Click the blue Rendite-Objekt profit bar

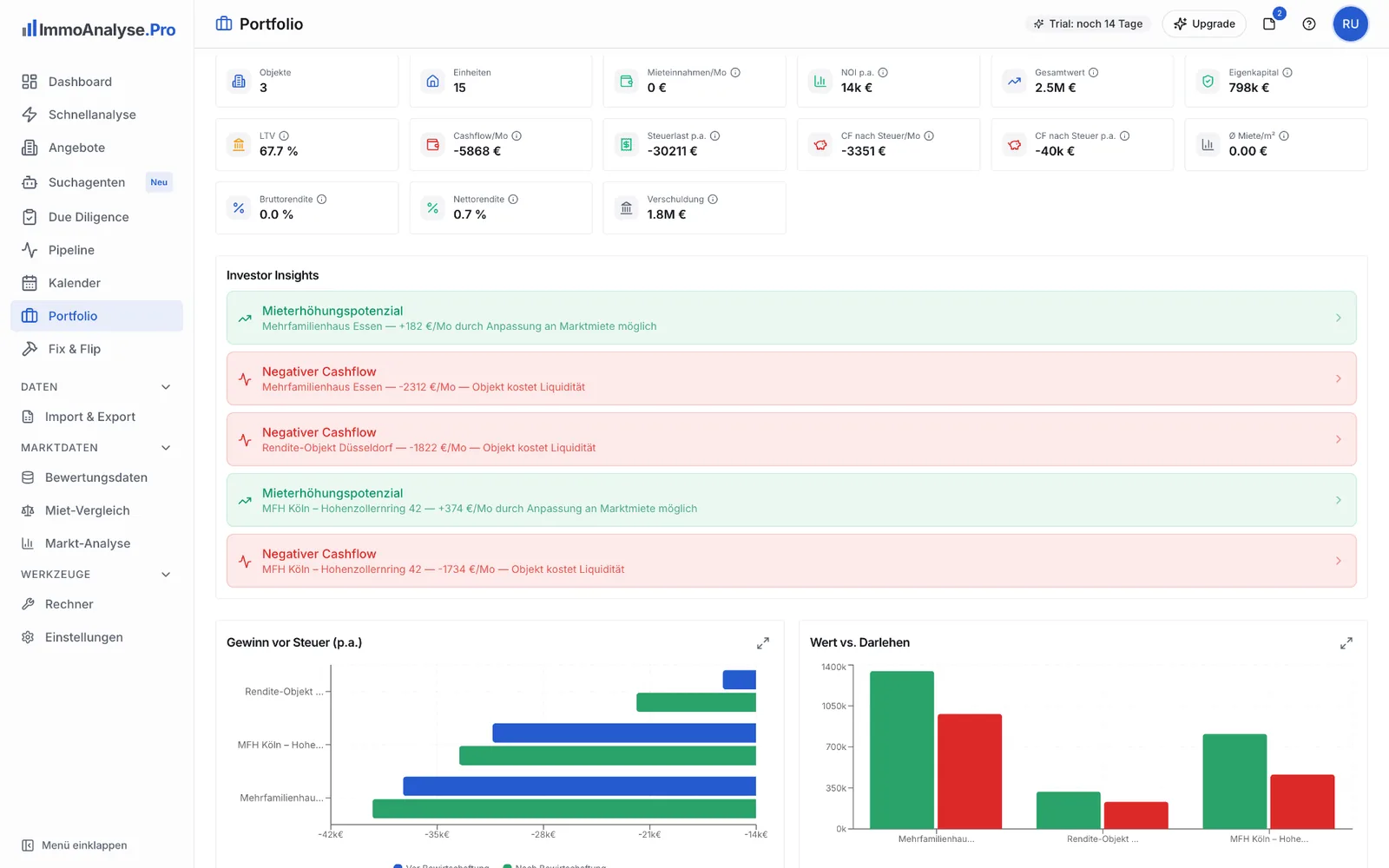tap(739, 680)
